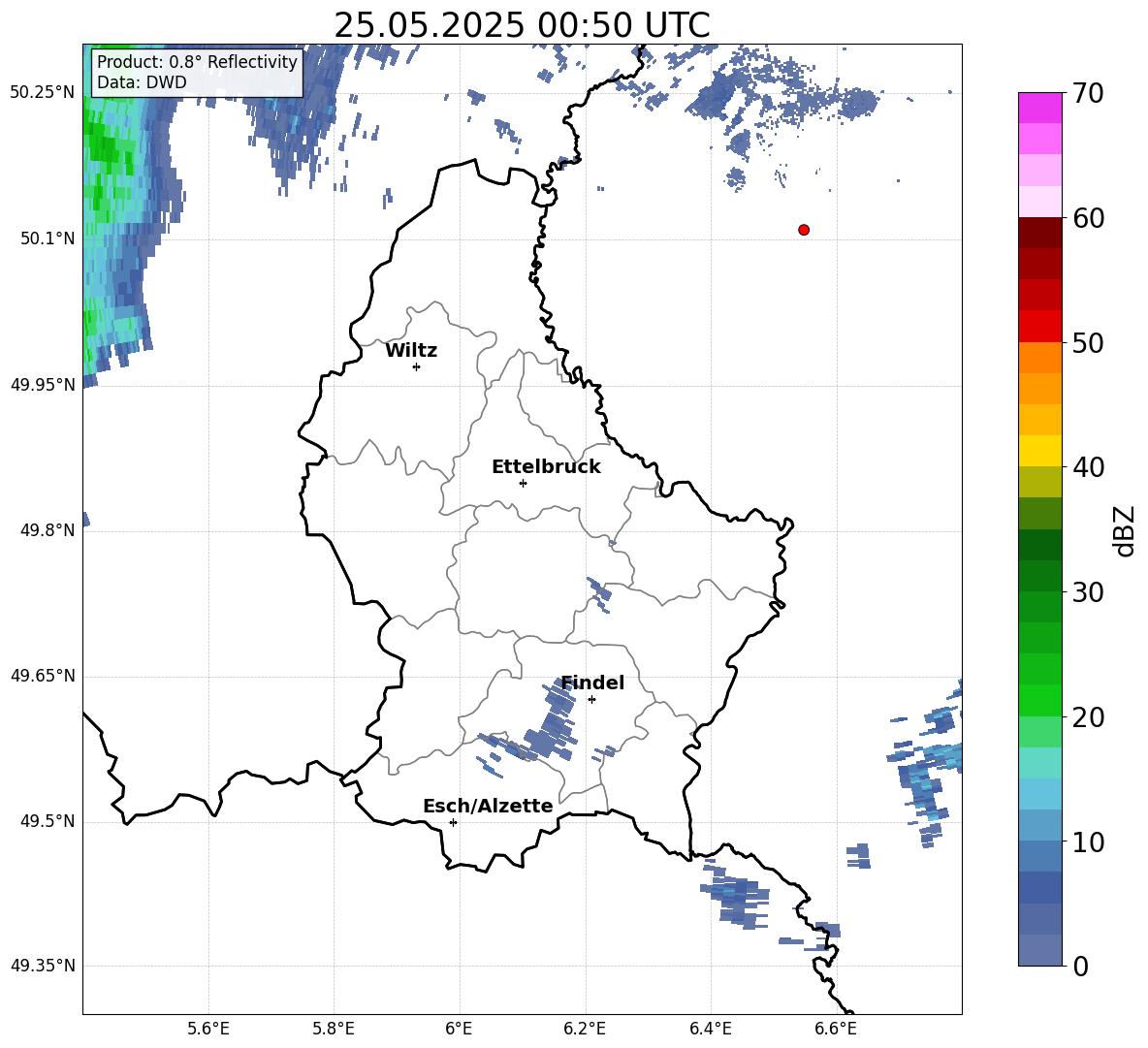1148x1048 pixels.
Task: Click the Esch/Alzette city label
Action: coord(489,806)
